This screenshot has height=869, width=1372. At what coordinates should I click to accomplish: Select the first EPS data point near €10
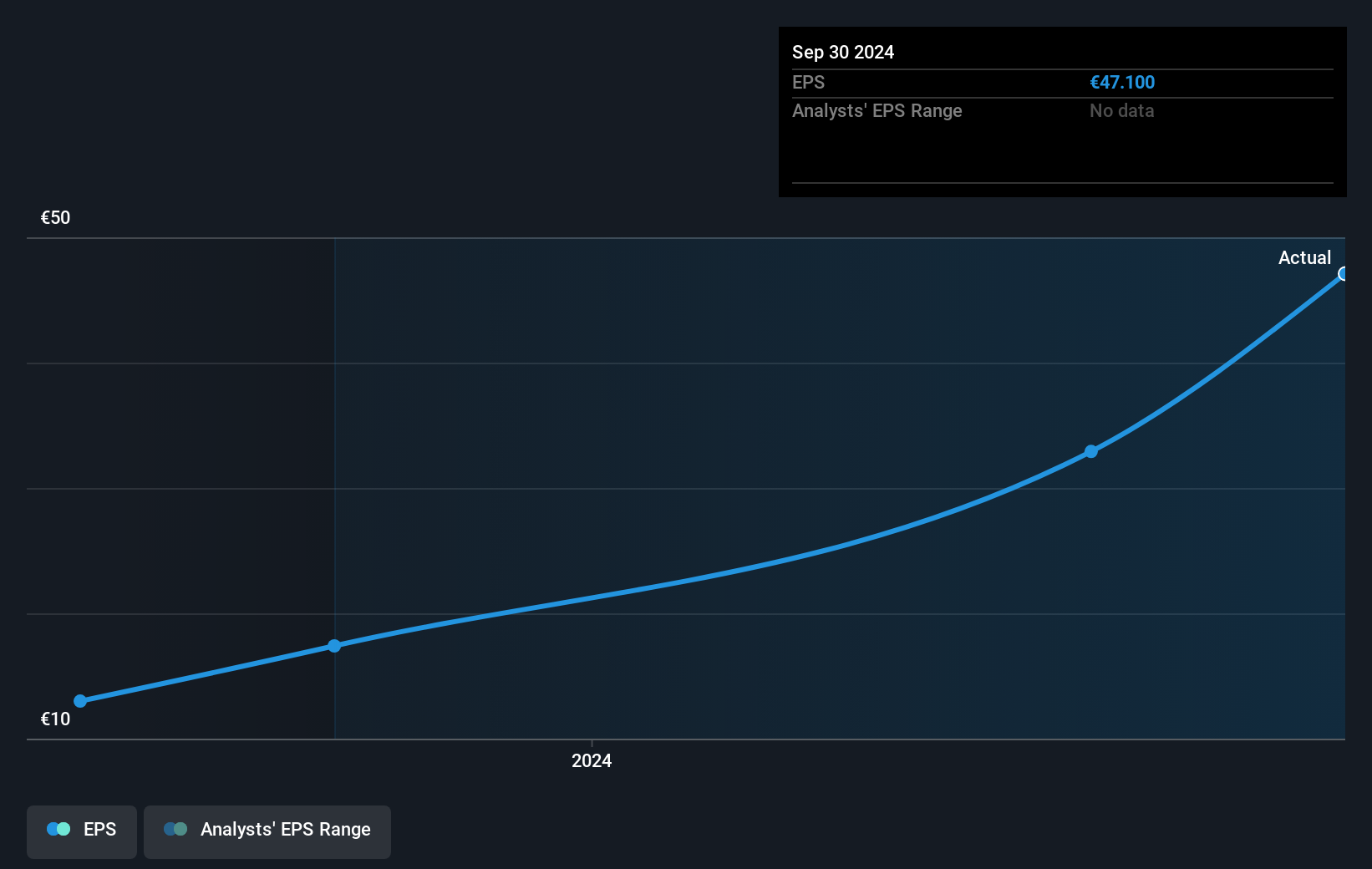(80, 701)
